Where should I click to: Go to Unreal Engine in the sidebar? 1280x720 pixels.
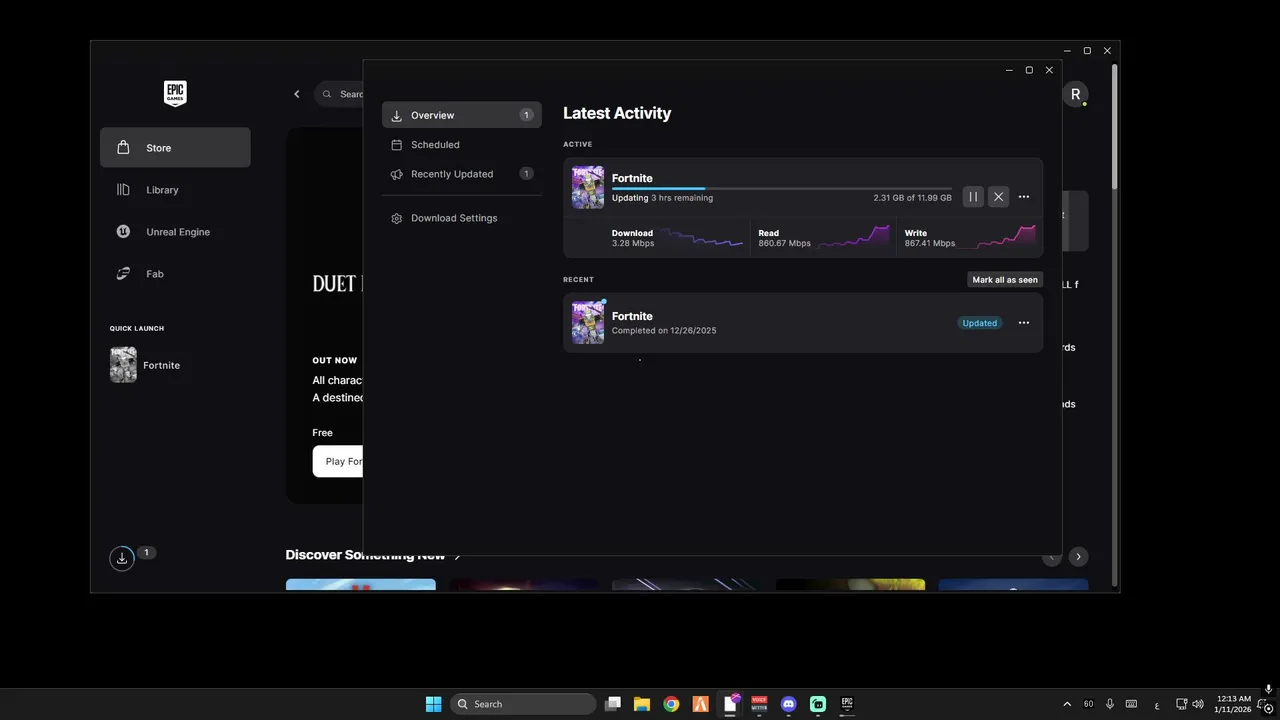(x=175, y=232)
